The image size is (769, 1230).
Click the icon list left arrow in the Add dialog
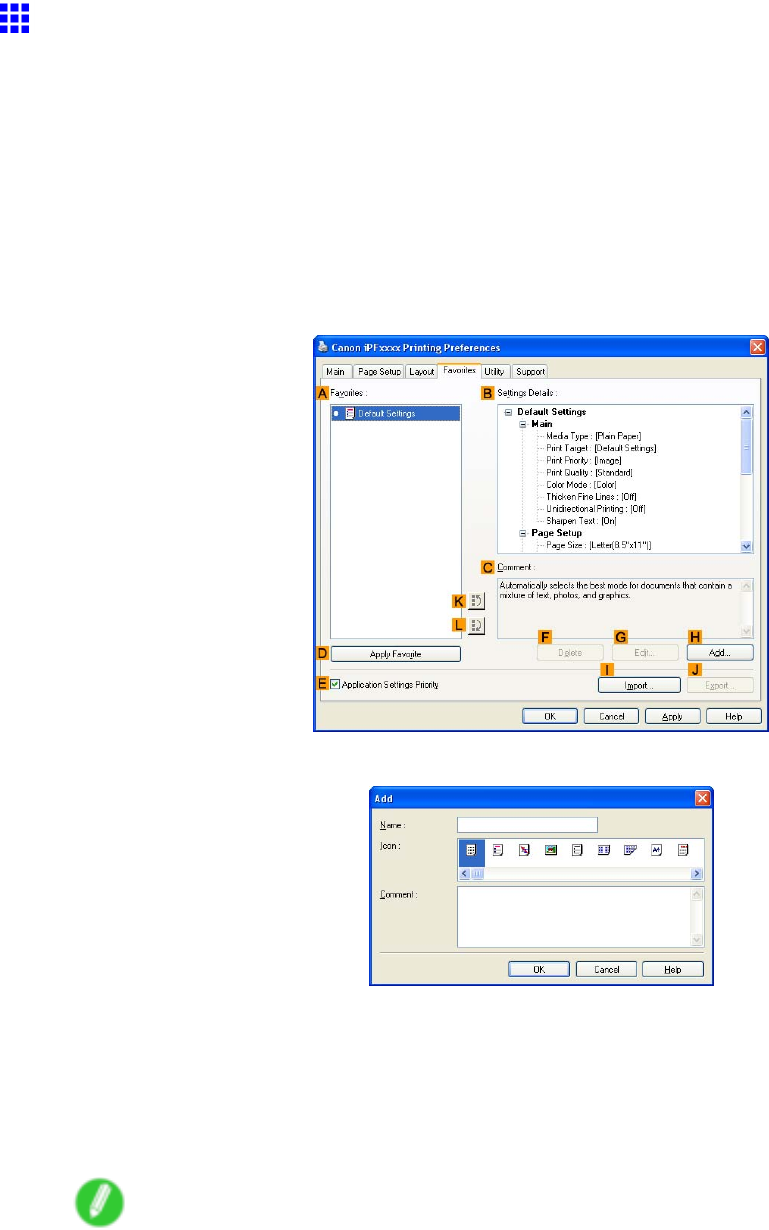pyautogui.click(x=464, y=873)
